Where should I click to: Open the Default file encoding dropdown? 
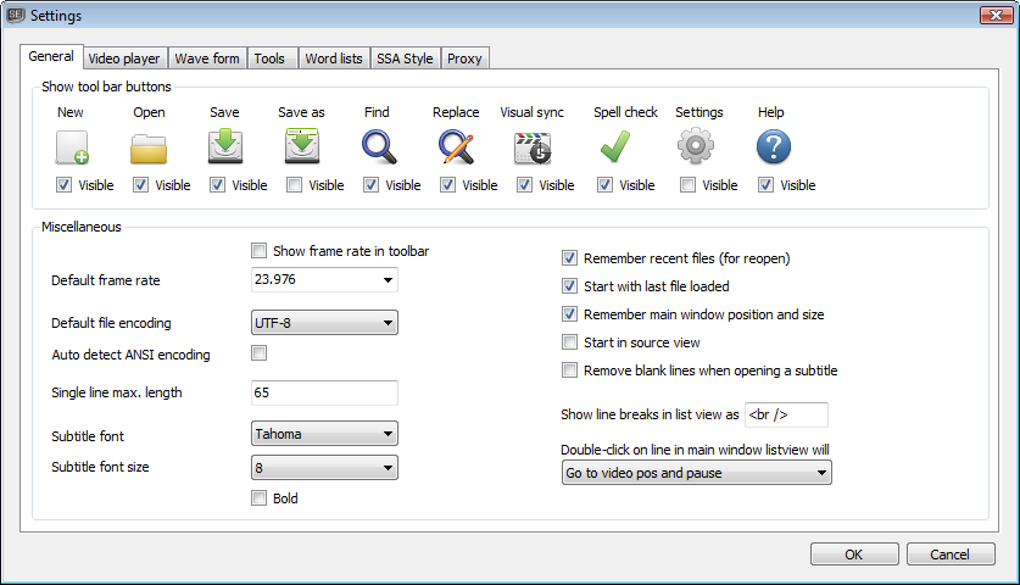pos(324,322)
